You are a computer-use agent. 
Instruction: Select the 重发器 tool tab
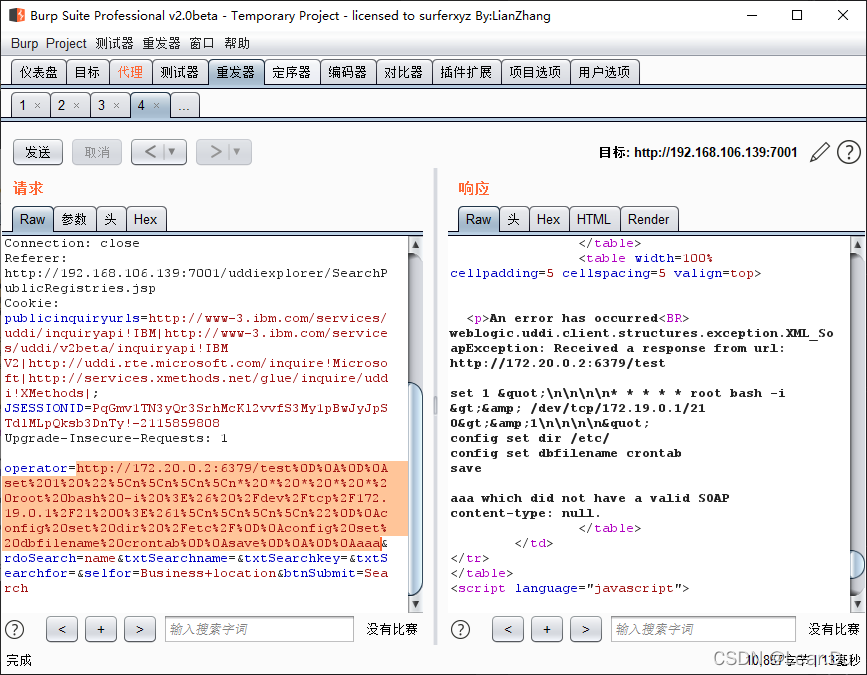(236, 72)
